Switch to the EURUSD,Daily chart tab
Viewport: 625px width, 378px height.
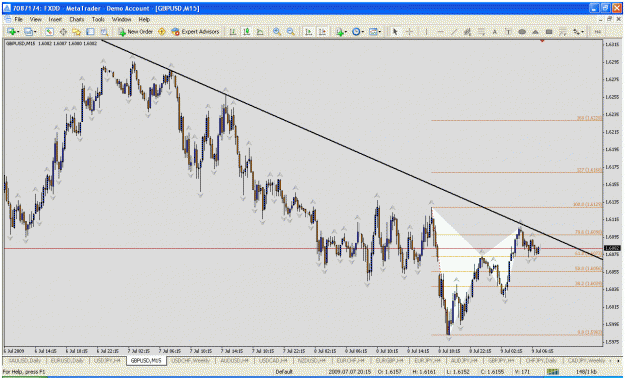[67, 360]
